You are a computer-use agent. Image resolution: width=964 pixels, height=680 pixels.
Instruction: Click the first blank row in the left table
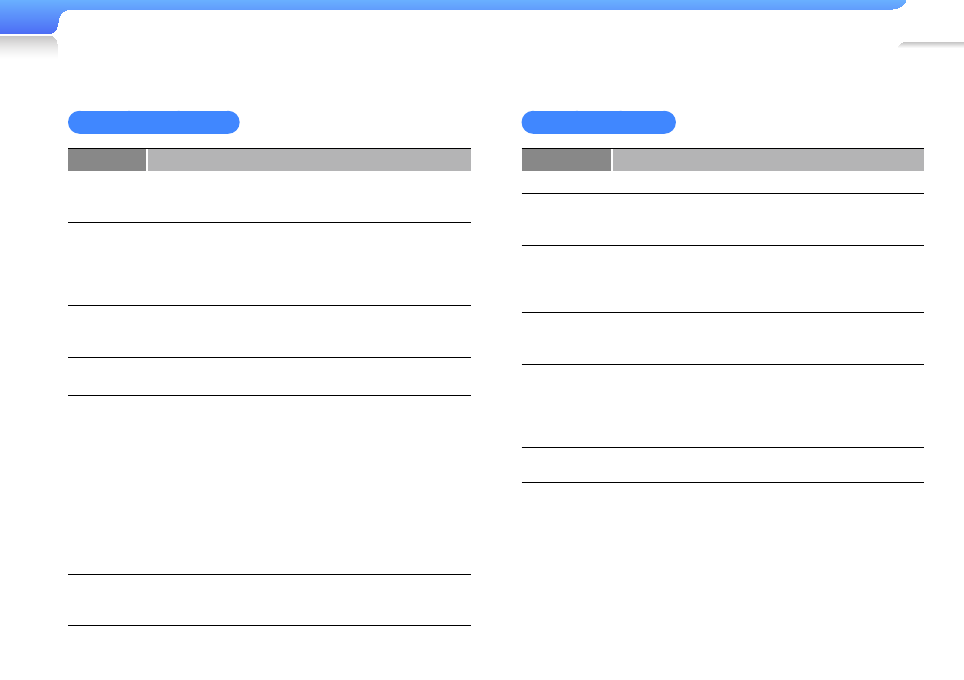tap(269, 197)
